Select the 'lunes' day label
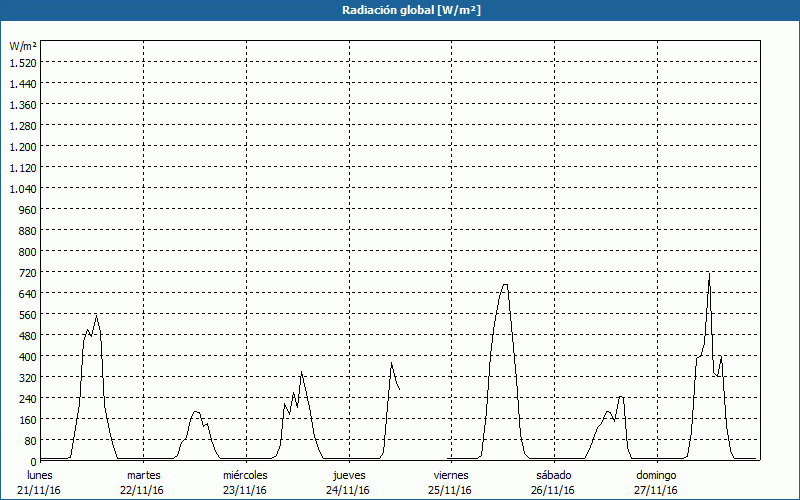The image size is (800, 500). [39, 475]
